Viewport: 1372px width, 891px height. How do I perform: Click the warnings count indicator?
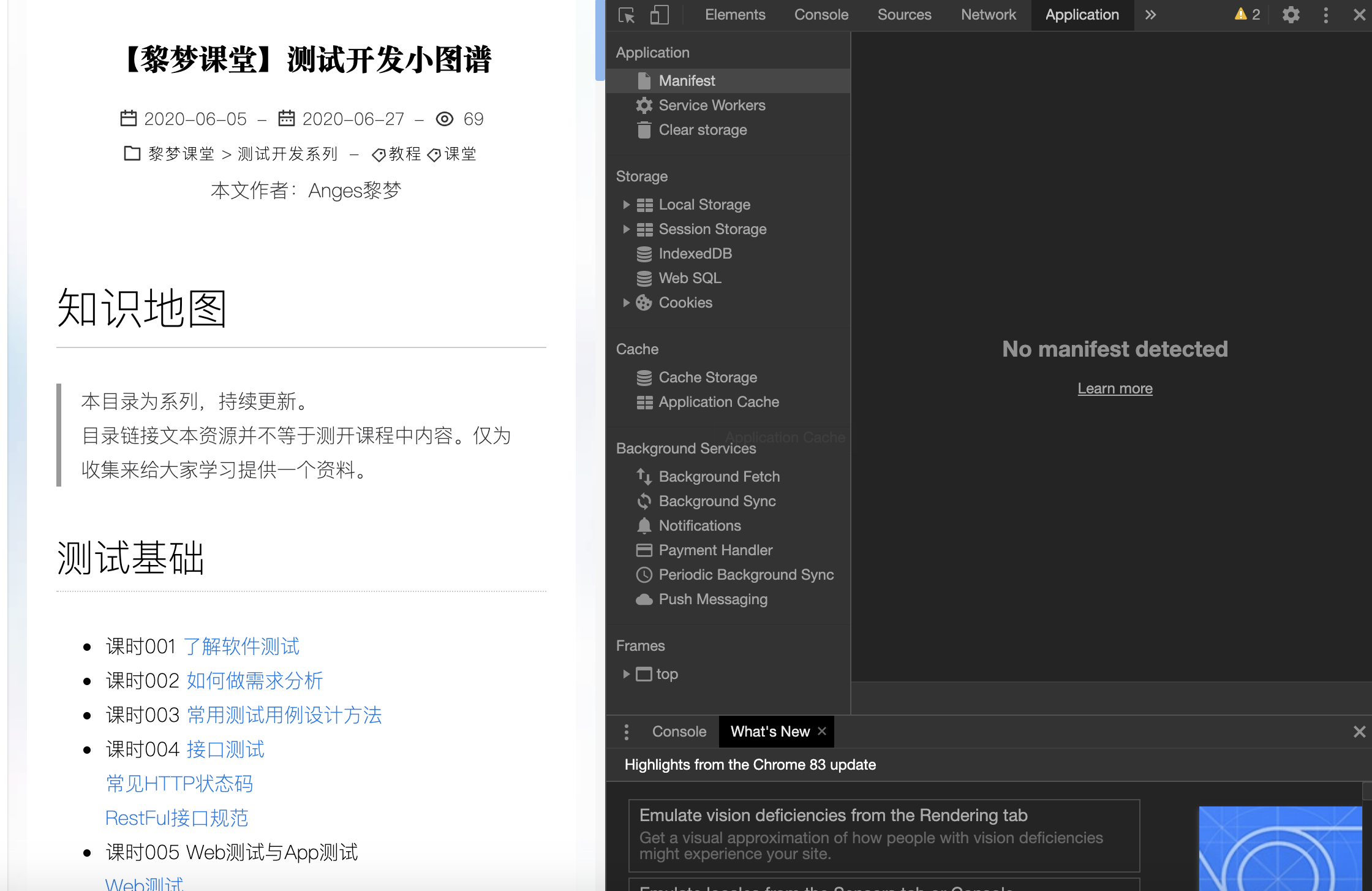(x=1248, y=15)
